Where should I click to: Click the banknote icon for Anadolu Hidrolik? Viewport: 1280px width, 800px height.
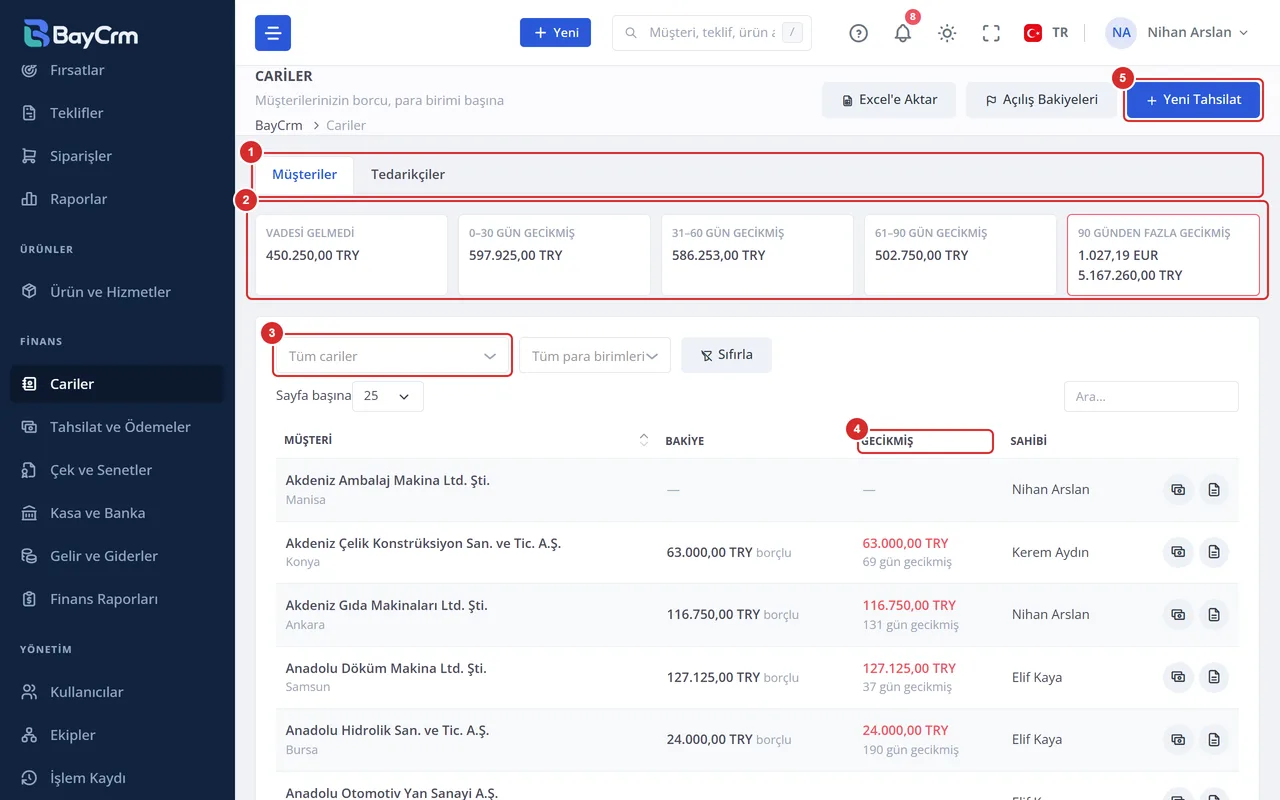coord(1178,740)
